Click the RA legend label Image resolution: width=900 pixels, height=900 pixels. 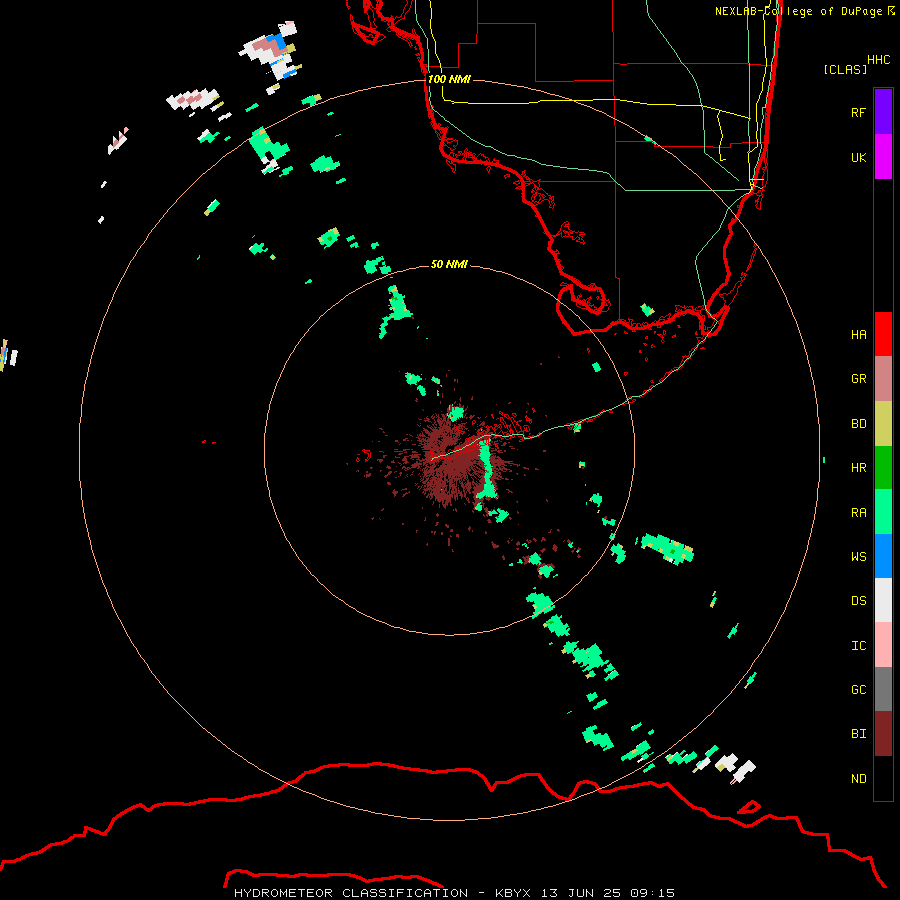coord(858,512)
